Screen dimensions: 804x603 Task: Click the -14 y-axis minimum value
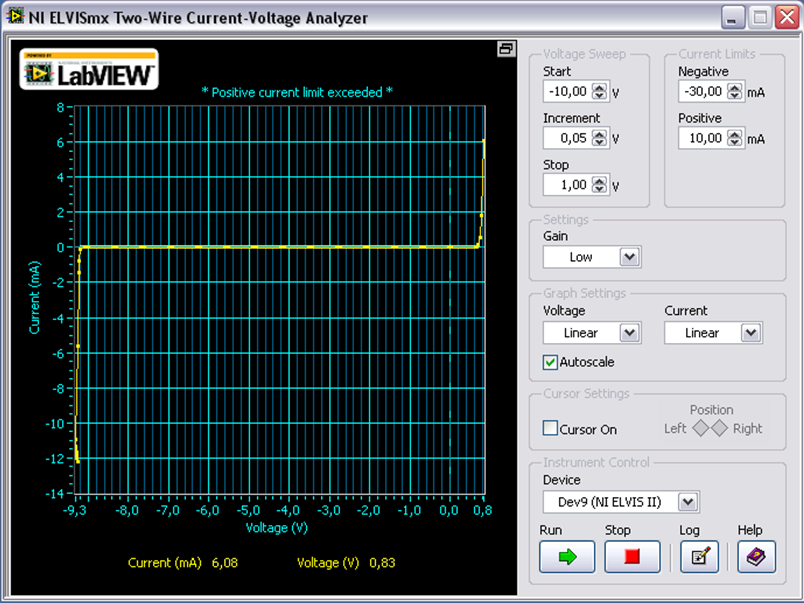pos(54,494)
